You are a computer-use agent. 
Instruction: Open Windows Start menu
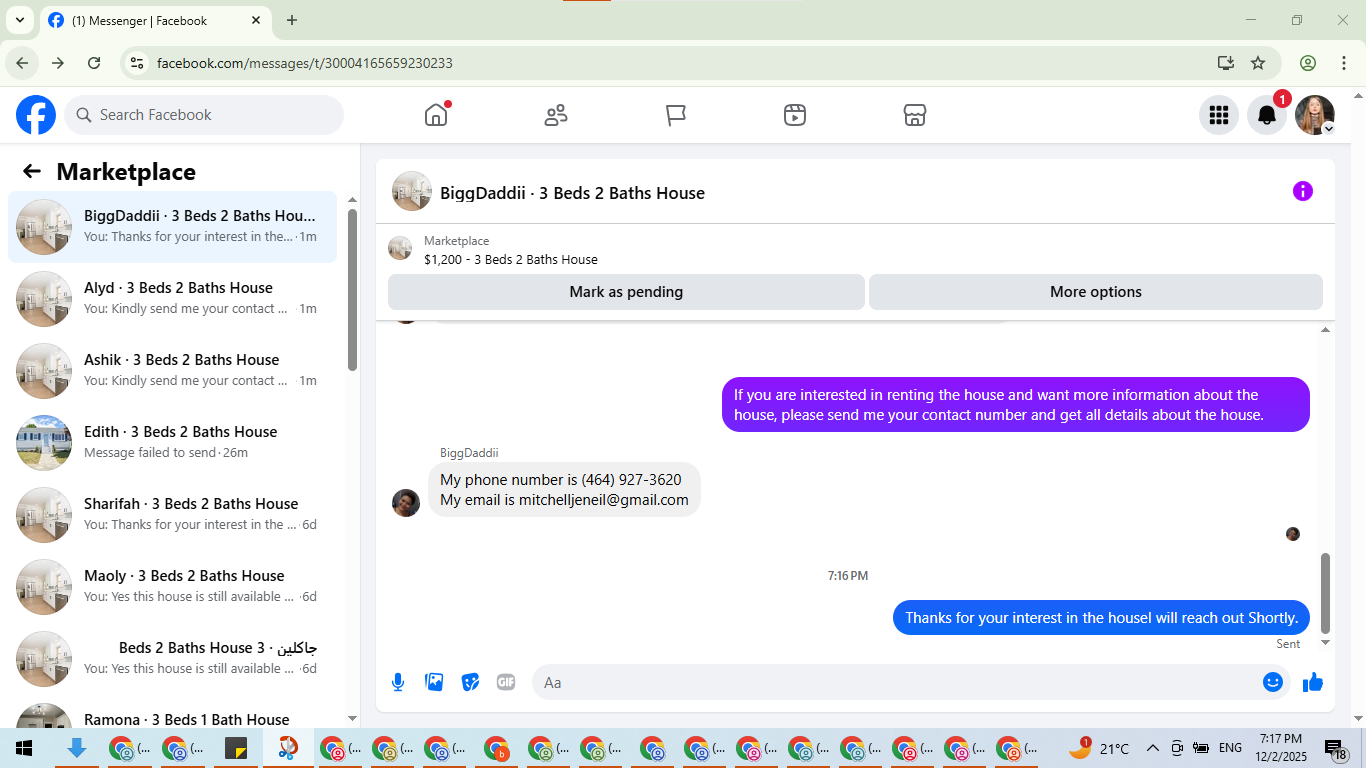[24, 748]
